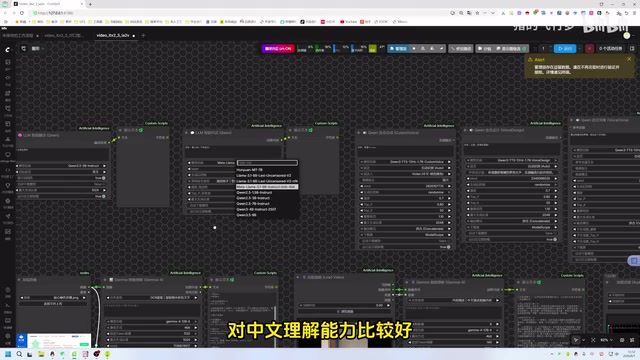Advance Qwen3-TTS CustomVoice model with right arrow
Screen dimensions: 640x360
(x=449, y=162)
